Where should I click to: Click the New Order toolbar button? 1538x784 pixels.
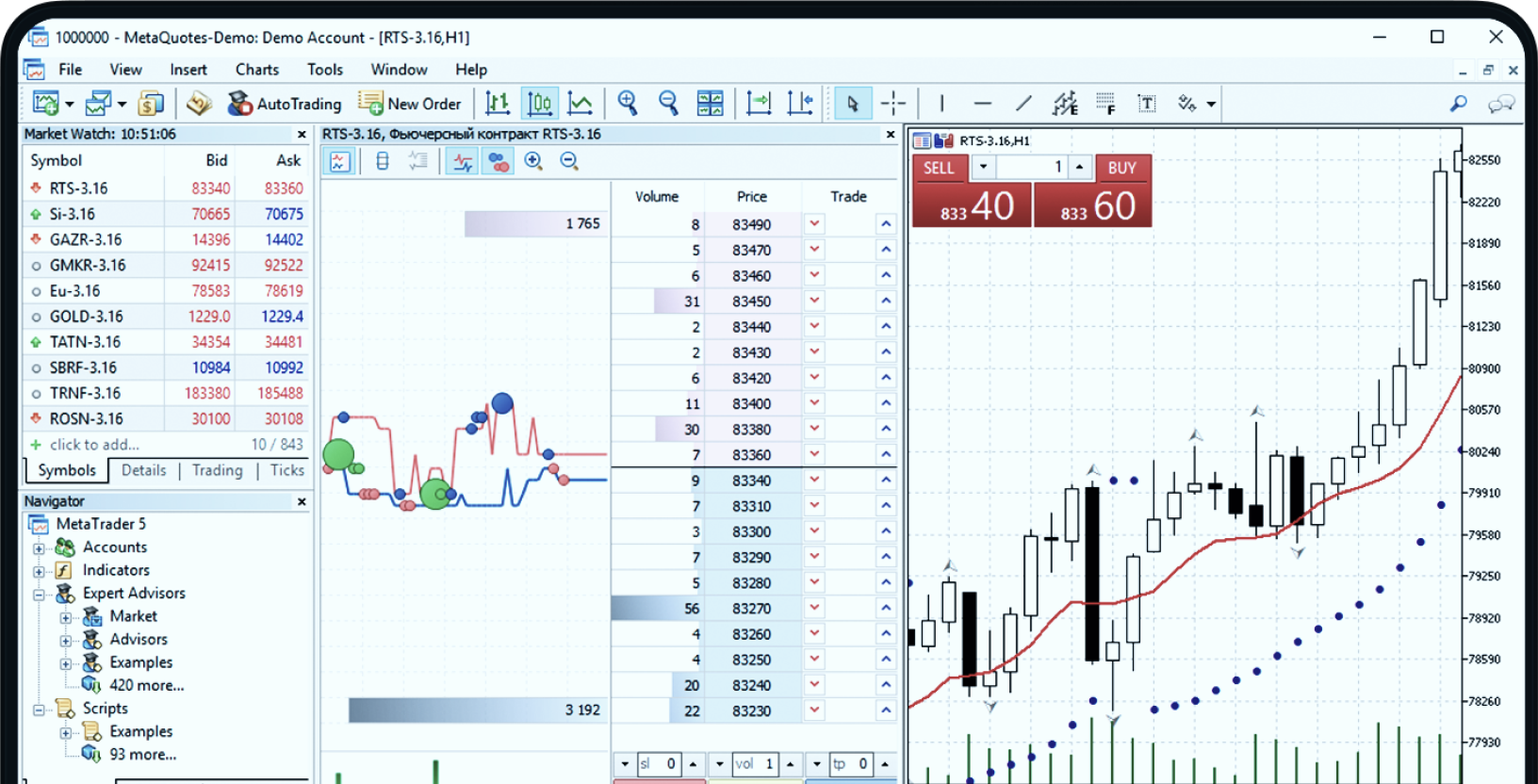tap(410, 104)
